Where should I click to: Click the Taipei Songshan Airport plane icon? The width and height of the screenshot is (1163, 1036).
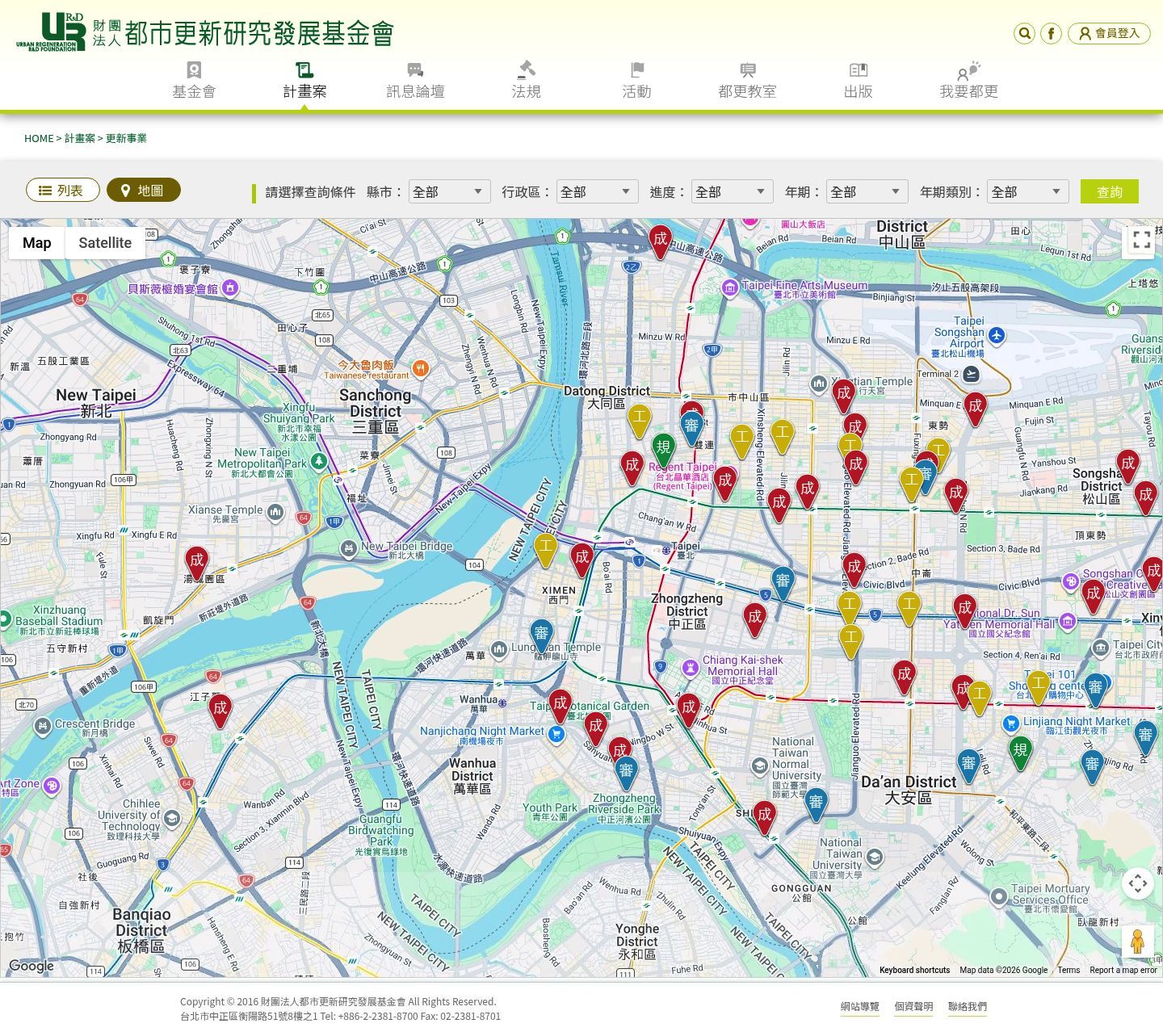pos(997,335)
